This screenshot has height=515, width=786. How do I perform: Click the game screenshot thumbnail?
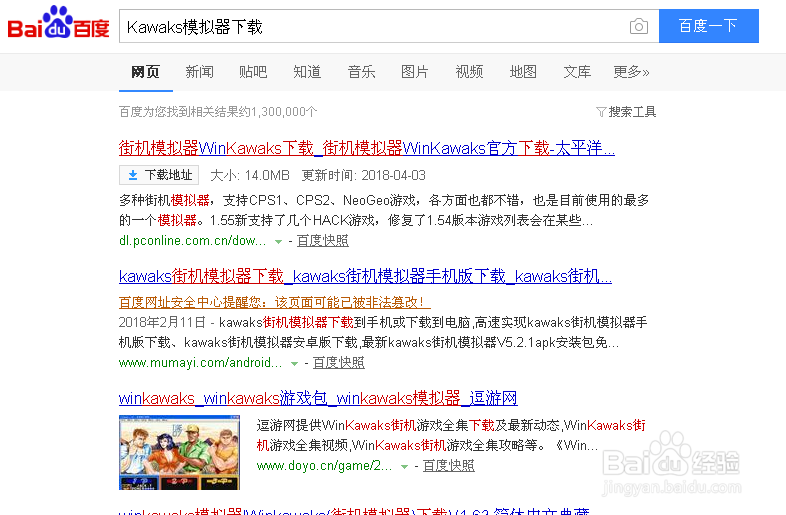click(x=179, y=452)
